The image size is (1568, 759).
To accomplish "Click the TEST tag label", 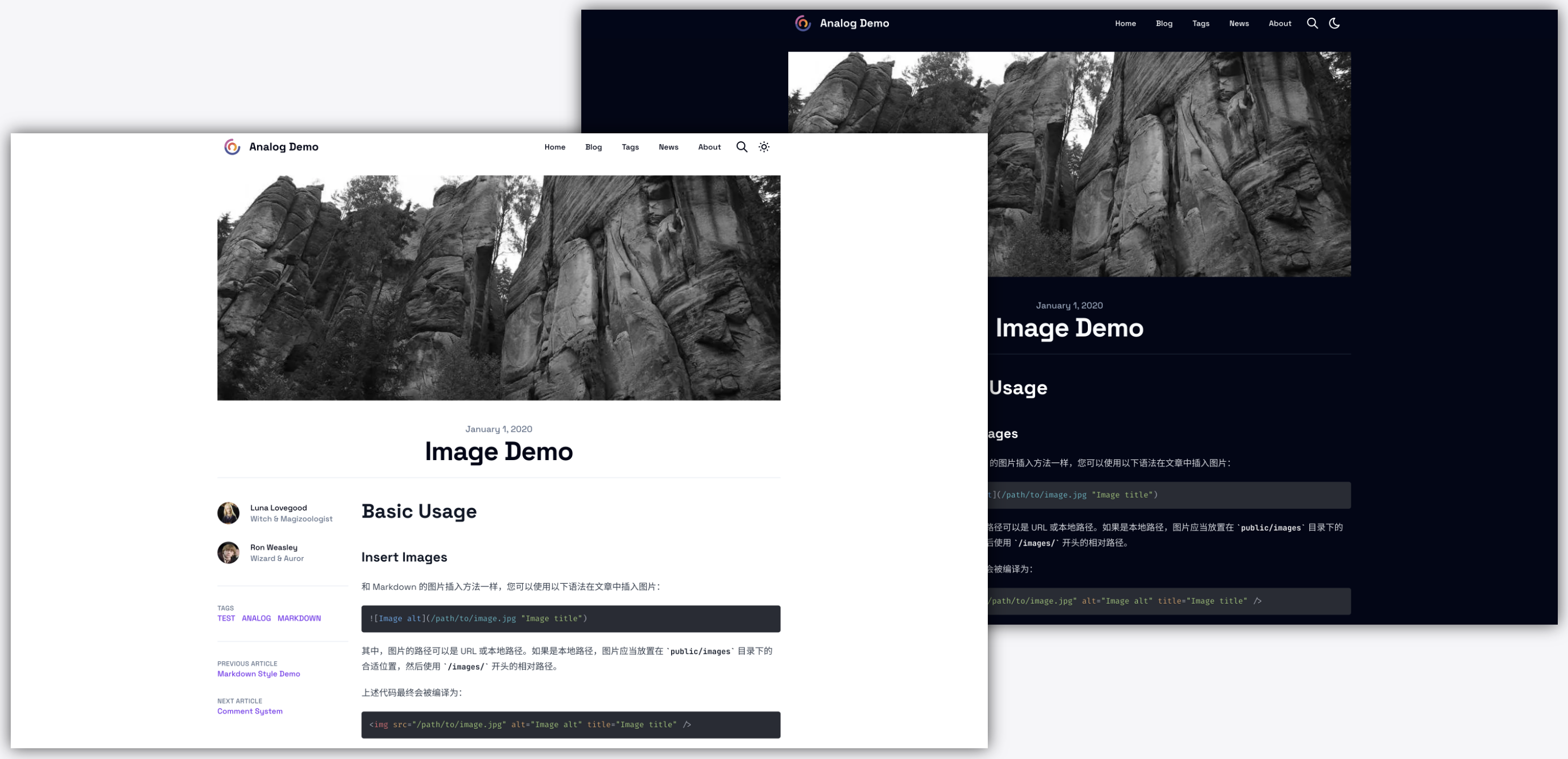I will click(x=225, y=618).
